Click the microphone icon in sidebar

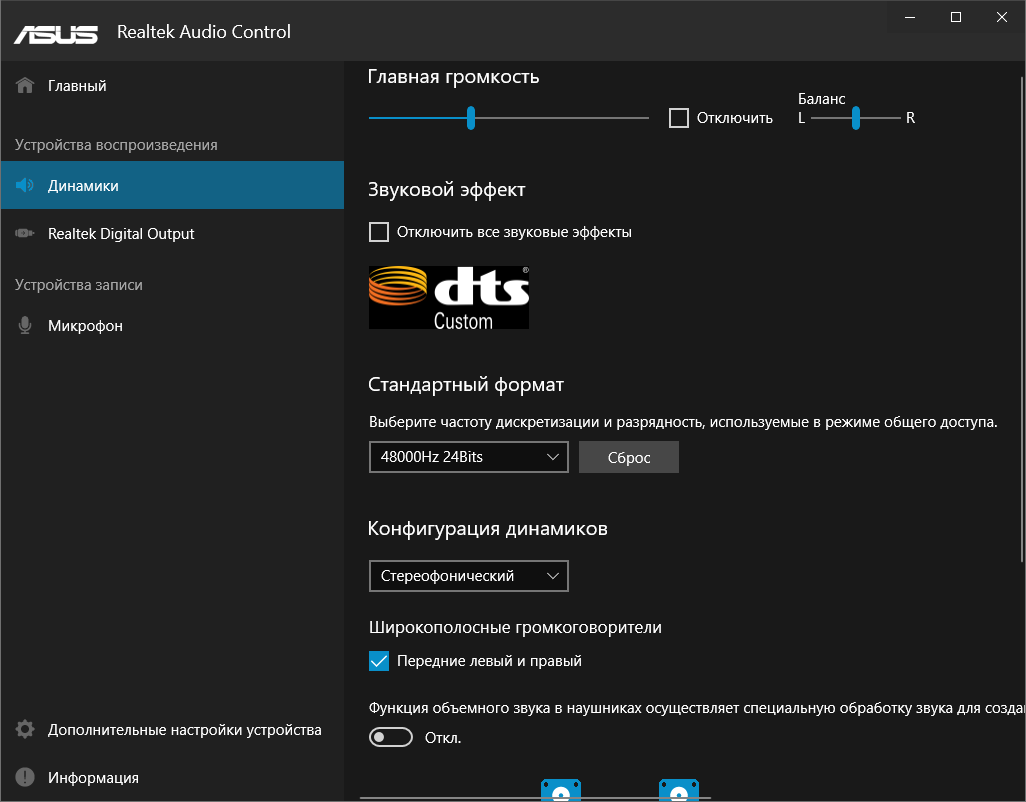25,325
